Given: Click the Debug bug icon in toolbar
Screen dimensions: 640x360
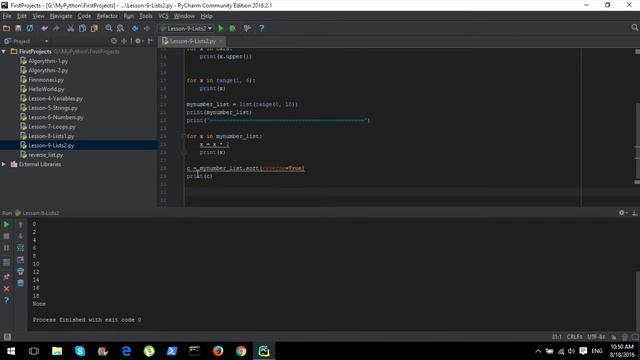Looking at the screenshot, I should click(233, 28).
